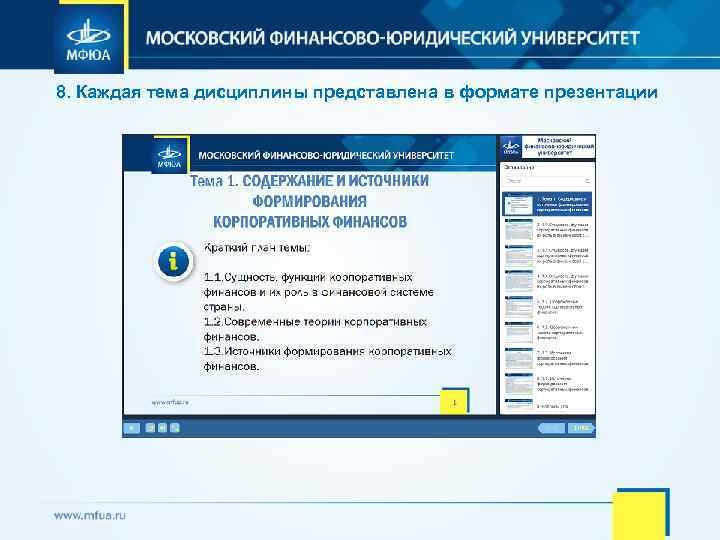Open the Оглавление outline tab in the sidebar
Image resolution: width=720 pixels, height=540 pixels.
[x=519, y=168]
